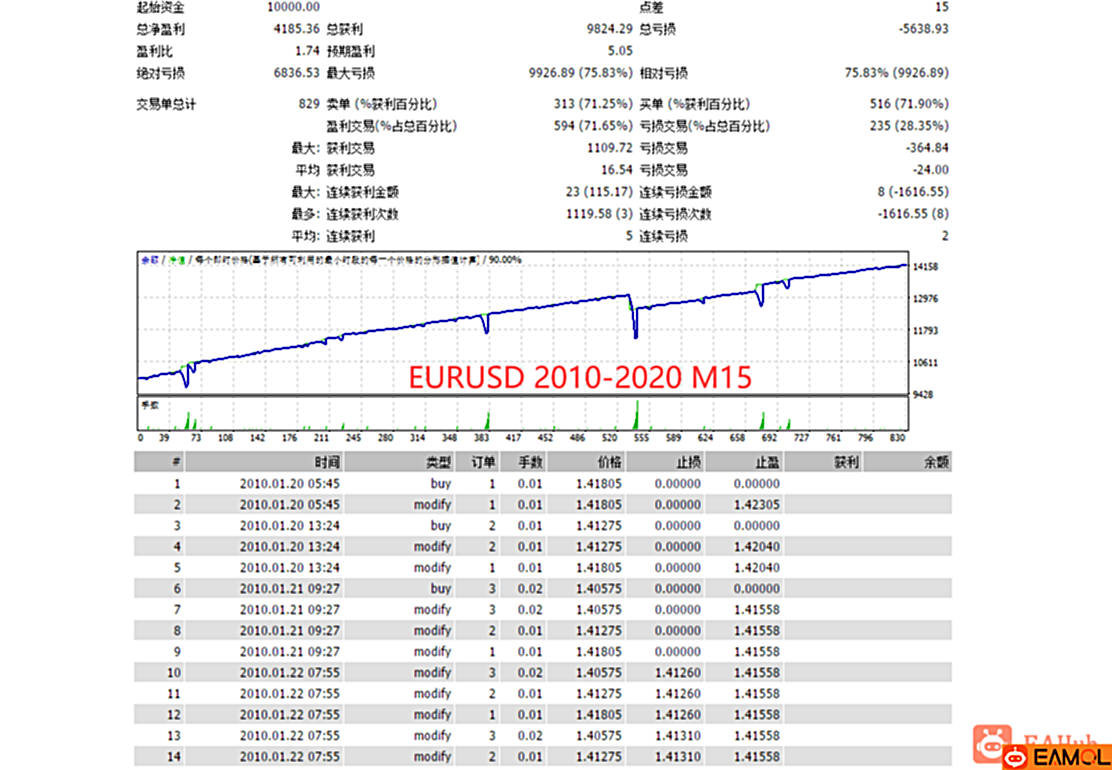Click the deepest equity dip on chart
The width and height of the screenshot is (1112, 770).
click(x=635, y=335)
